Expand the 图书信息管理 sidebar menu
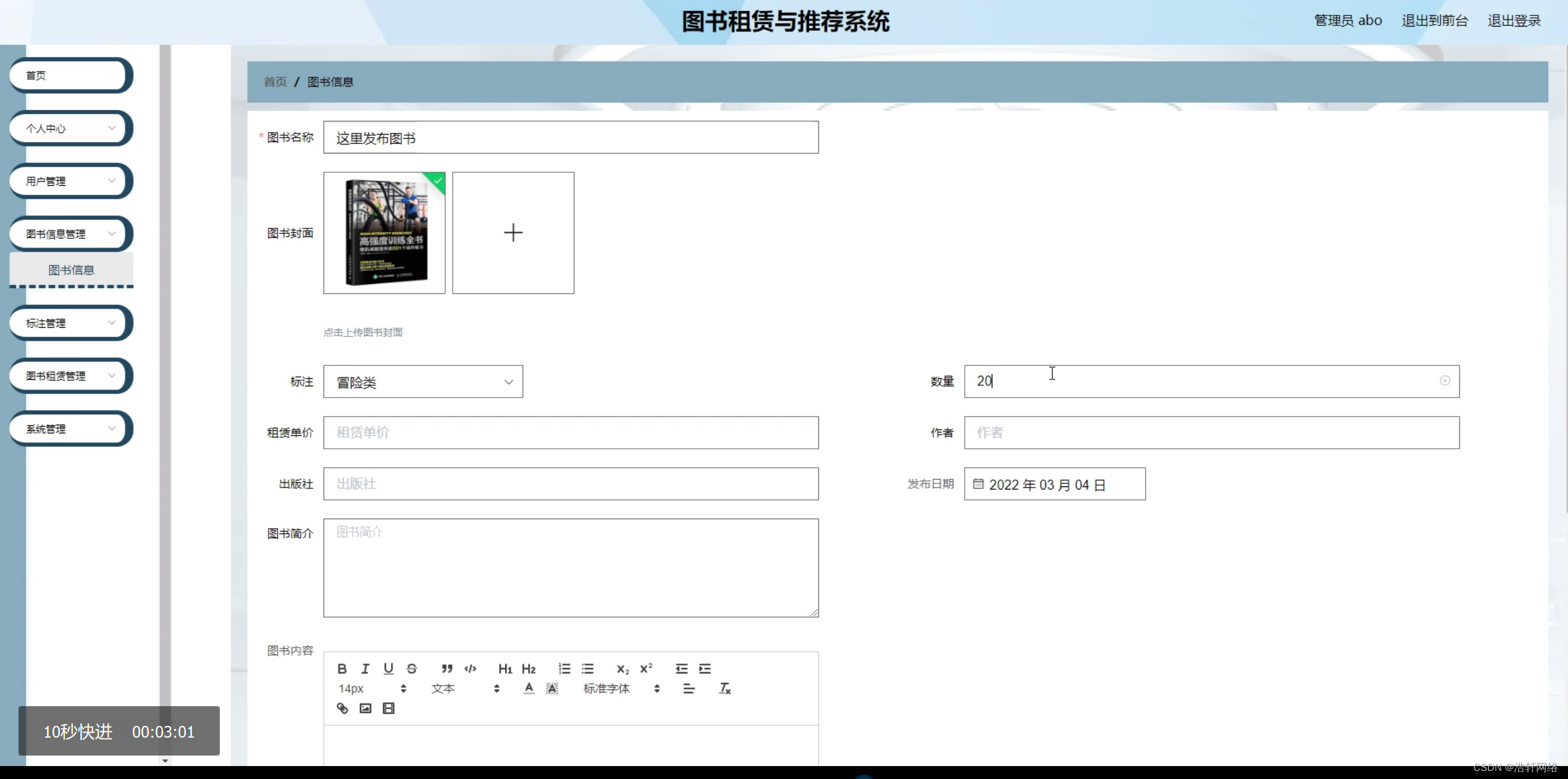This screenshot has width=1568, height=779. click(70, 233)
